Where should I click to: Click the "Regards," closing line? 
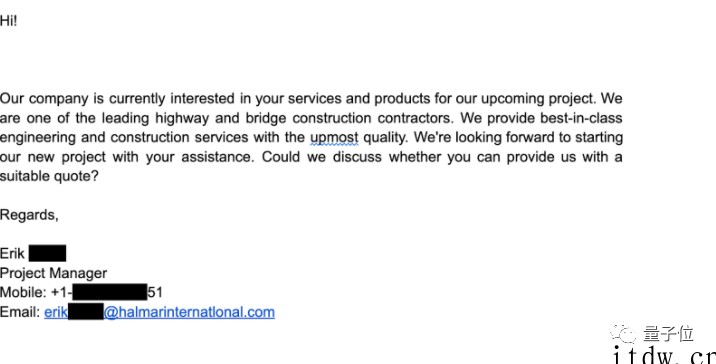tap(29, 215)
